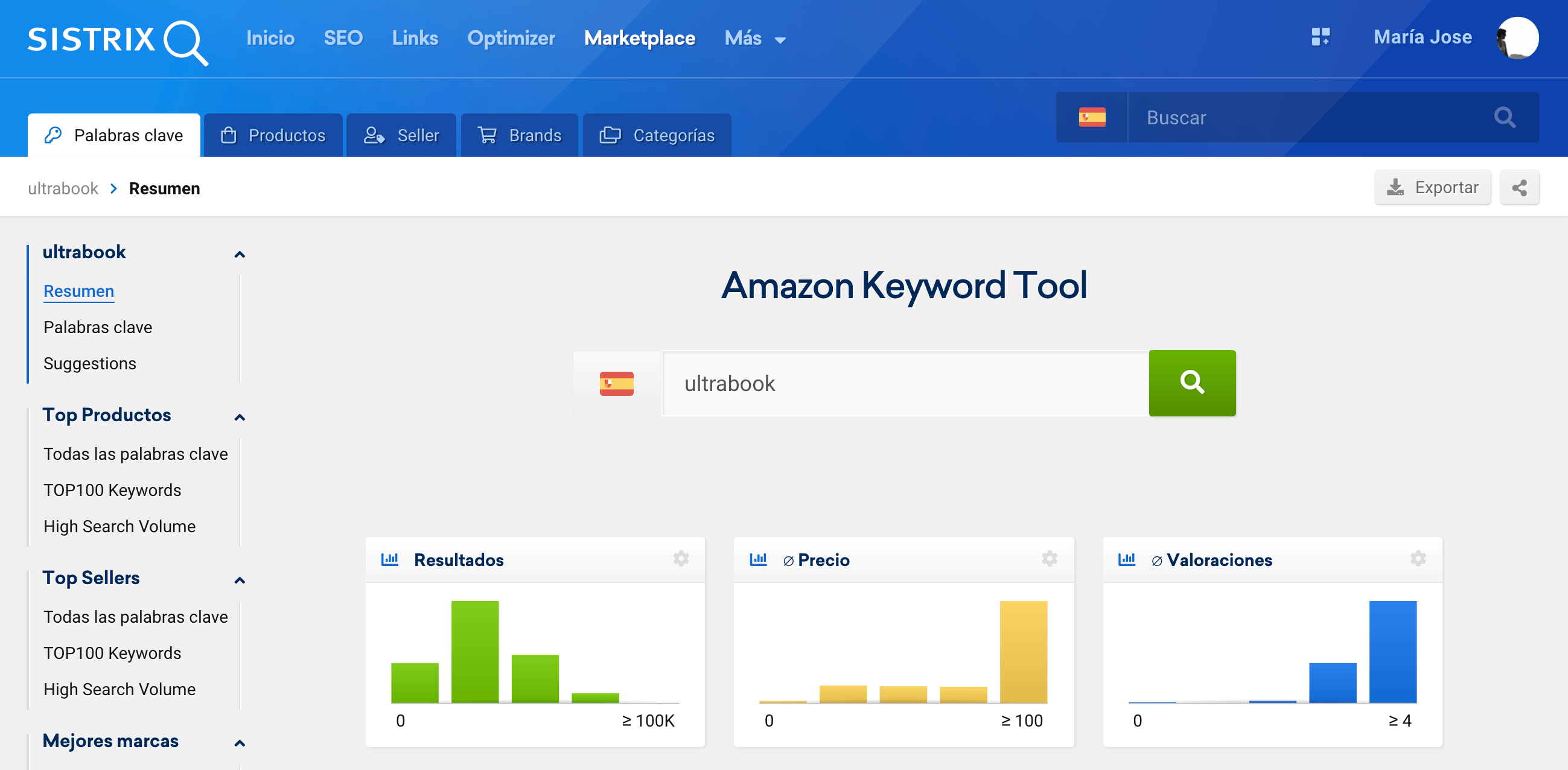This screenshot has width=1568, height=770.
Task: Click the green search magnifier button
Action: coord(1191,383)
